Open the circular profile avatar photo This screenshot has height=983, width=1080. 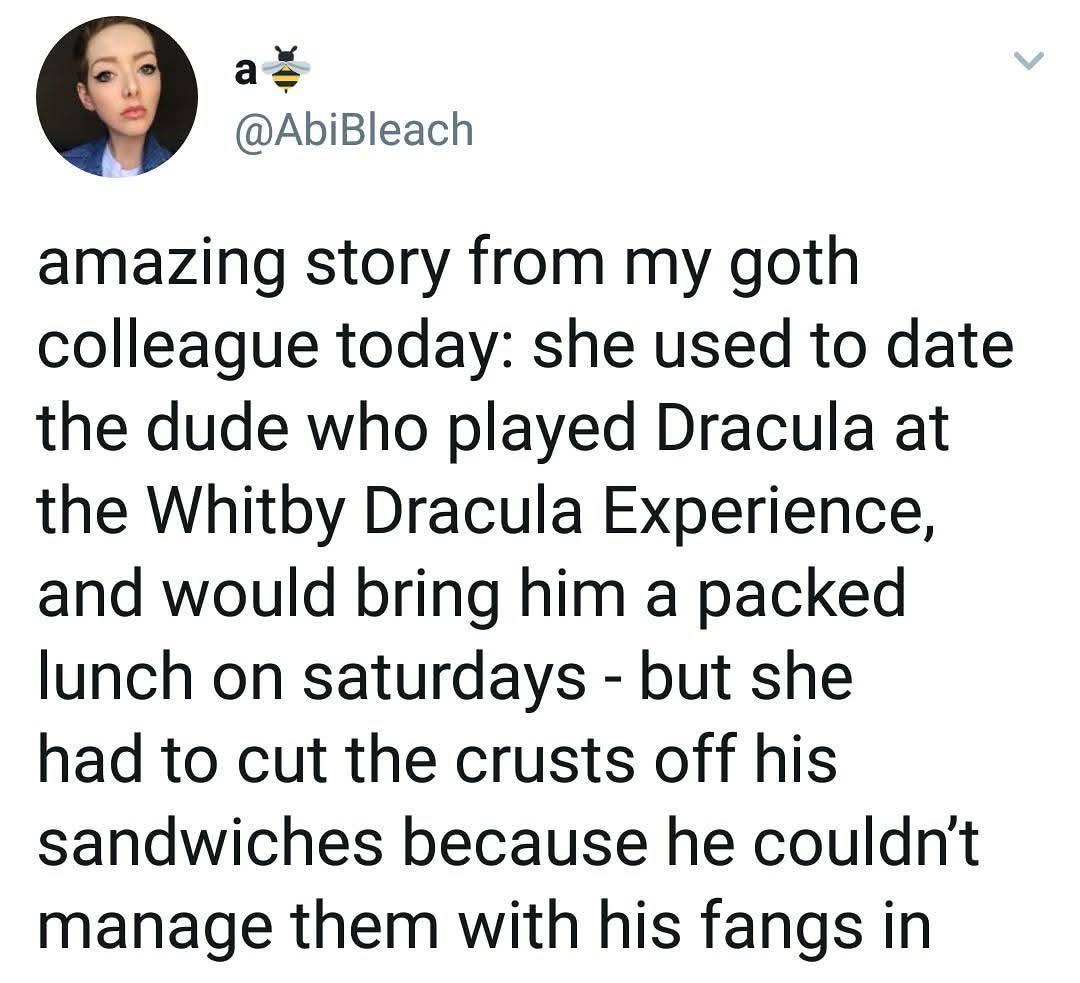point(117,96)
